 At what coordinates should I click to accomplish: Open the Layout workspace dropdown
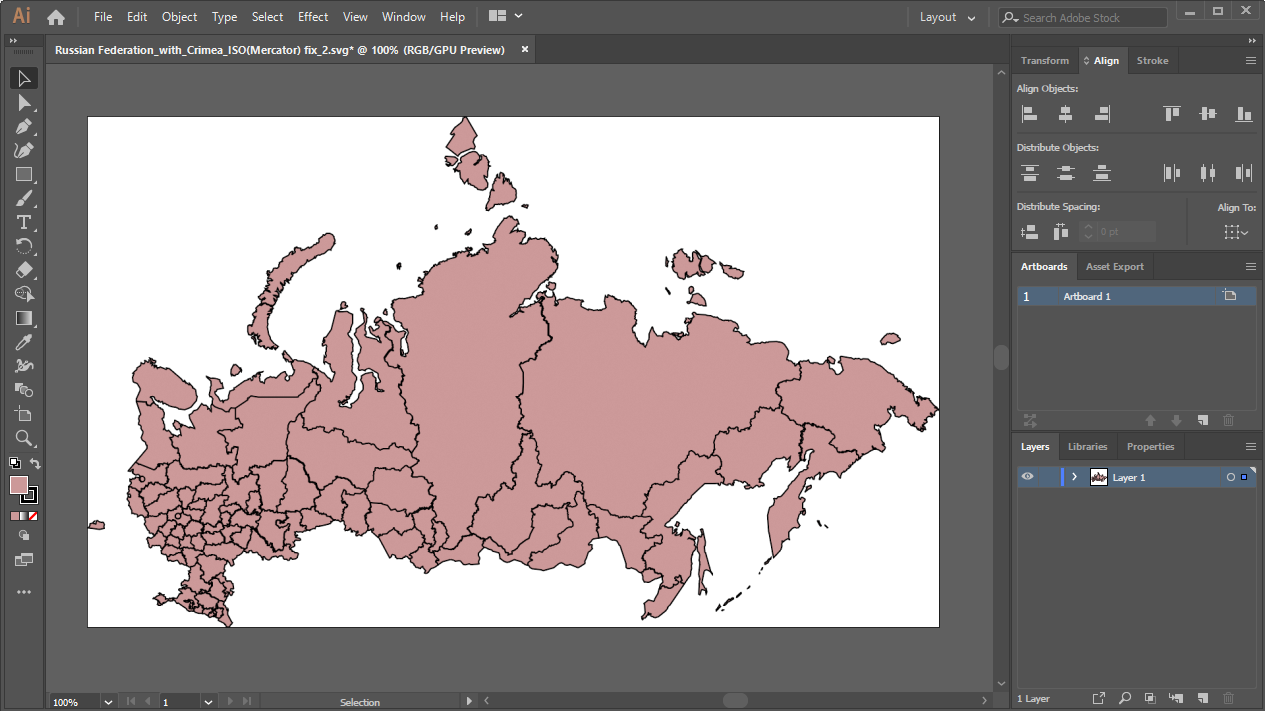click(947, 17)
